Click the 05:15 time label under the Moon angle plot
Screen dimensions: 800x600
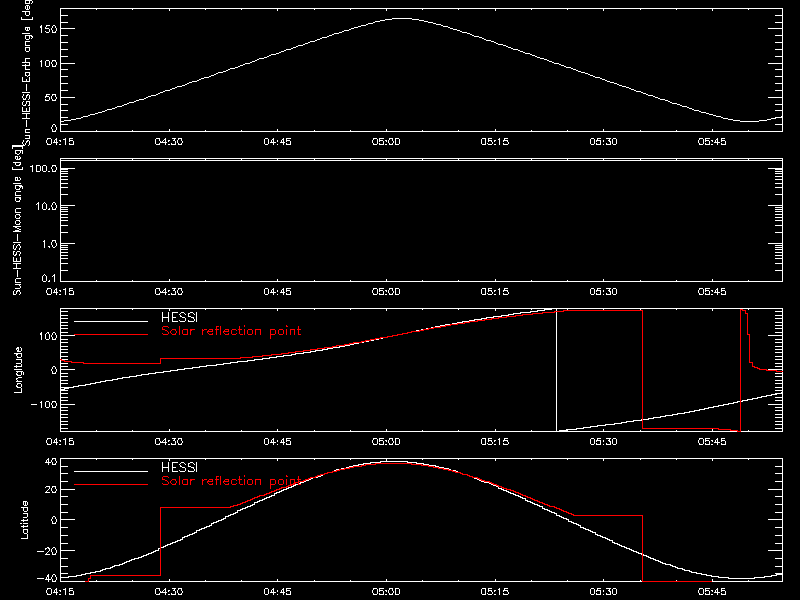495,291
